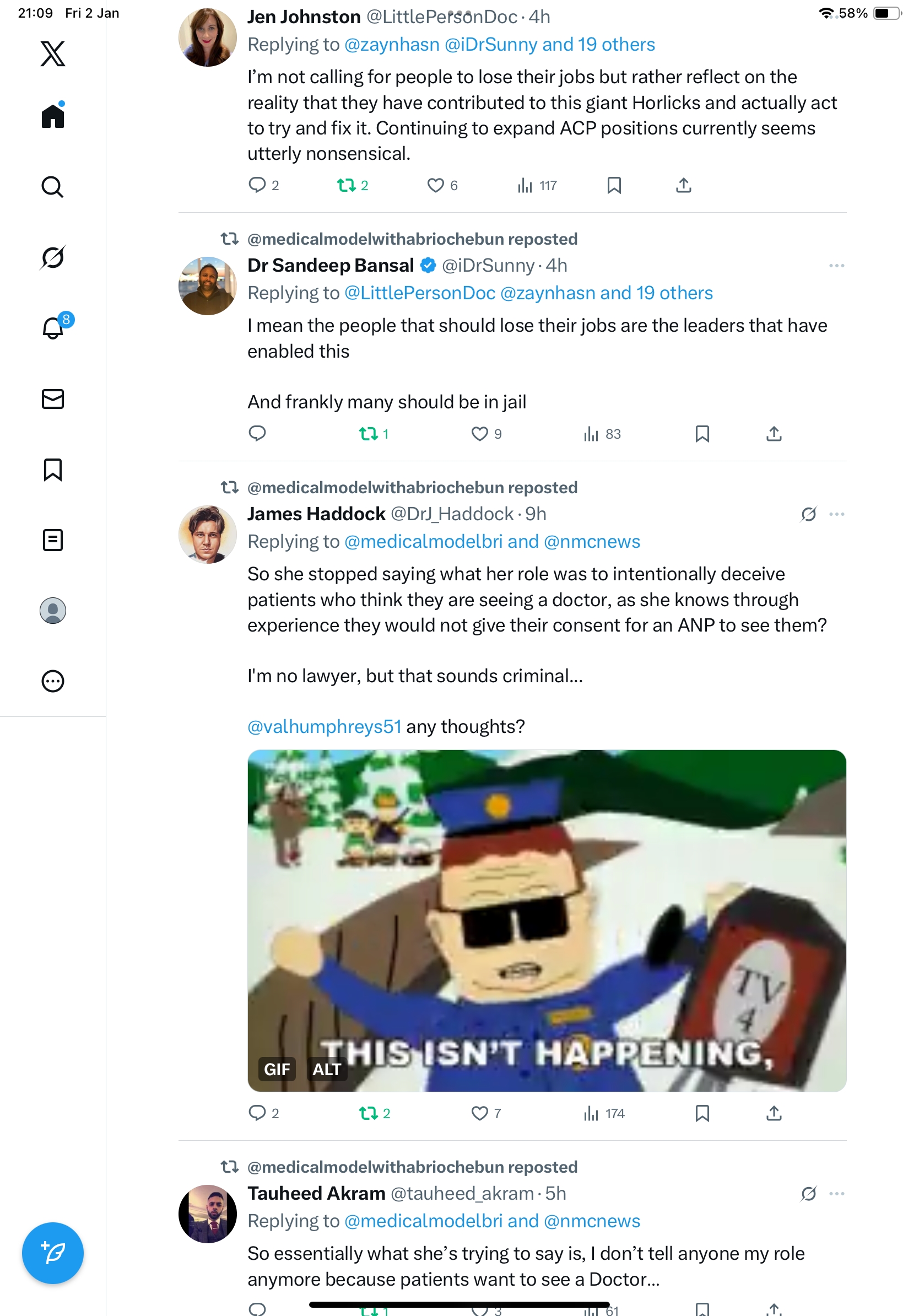The image size is (919, 1316).
Task: Open Notifications bell with 8 badge
Action: [x=53, y=328]
